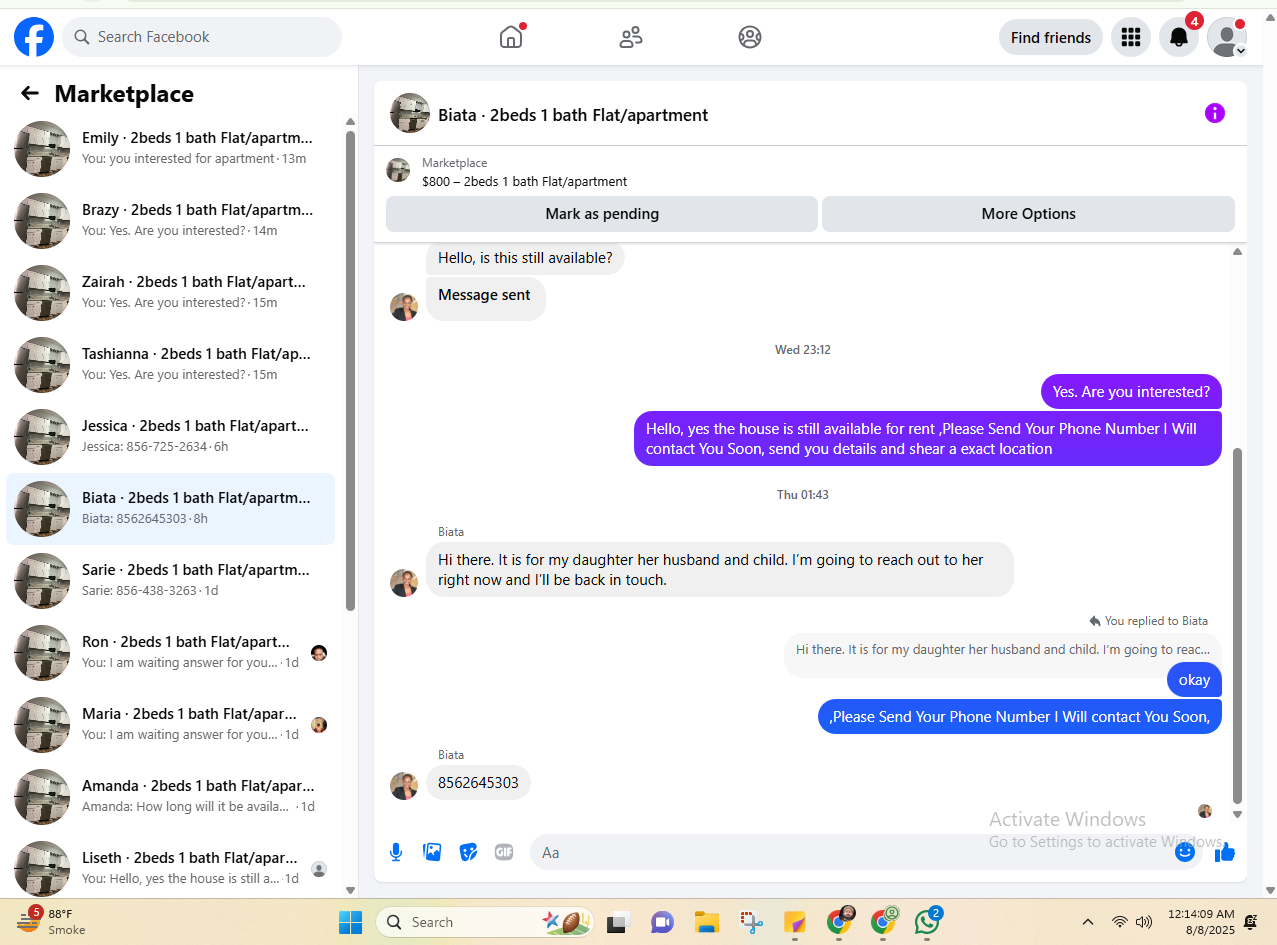Open Jessica conversation in list

point(171,437)
